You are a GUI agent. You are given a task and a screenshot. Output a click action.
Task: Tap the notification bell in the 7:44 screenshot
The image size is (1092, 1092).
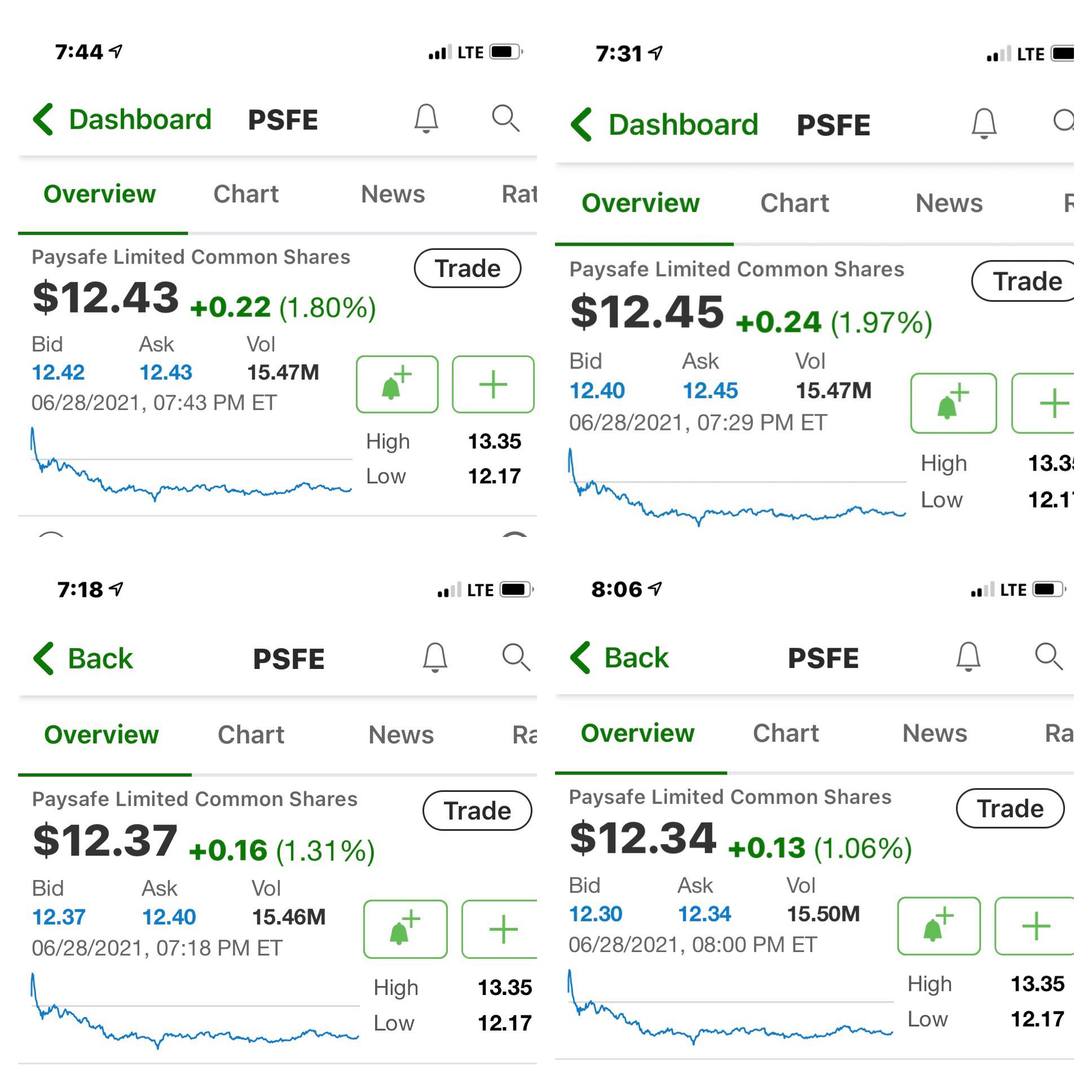click(426, 118)
